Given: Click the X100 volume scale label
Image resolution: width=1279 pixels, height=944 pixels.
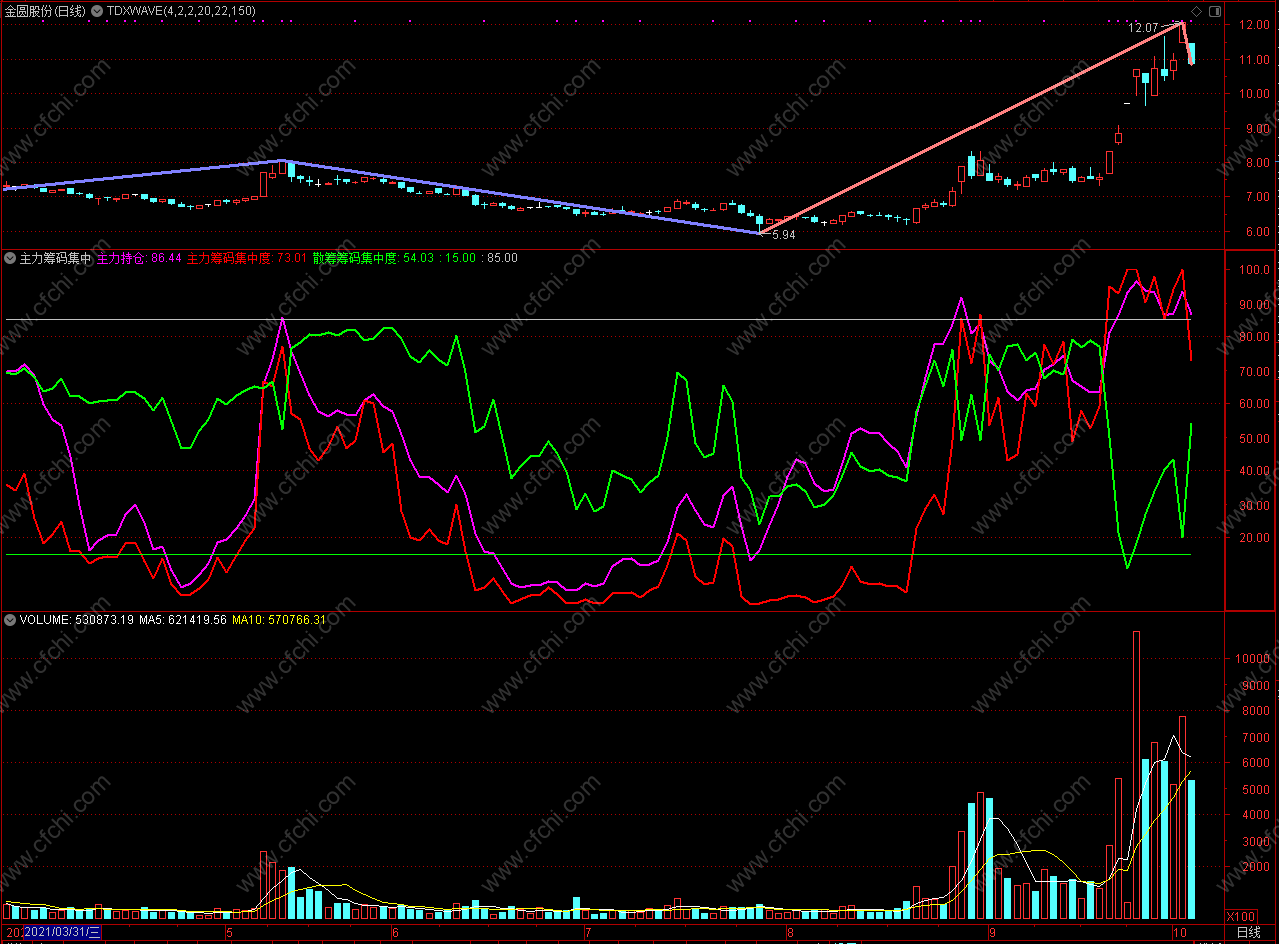Looking at the screenshot, I should tap(1242, 916).
